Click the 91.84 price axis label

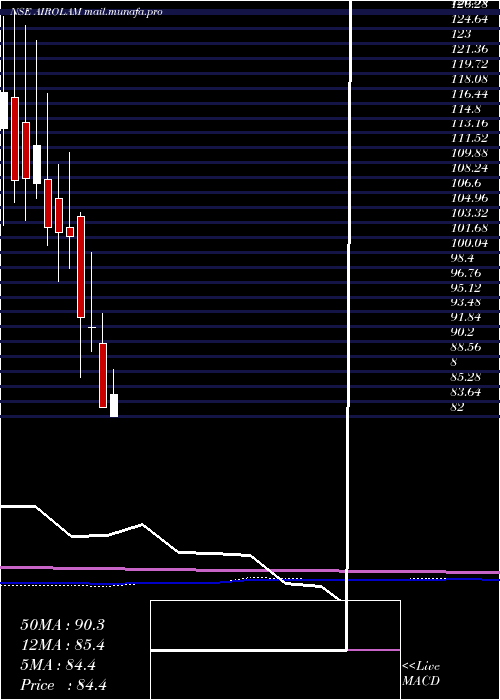tap(466, 317)
